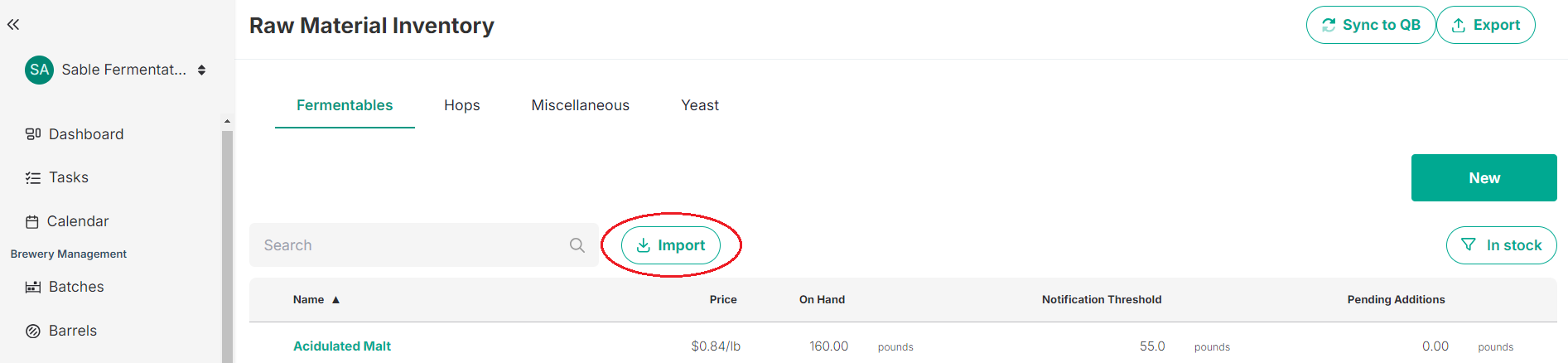Click the SA brewery avatar icon
Image resolution: width=1568 pixels, height=363 pixels.
[x=39, y=70]
